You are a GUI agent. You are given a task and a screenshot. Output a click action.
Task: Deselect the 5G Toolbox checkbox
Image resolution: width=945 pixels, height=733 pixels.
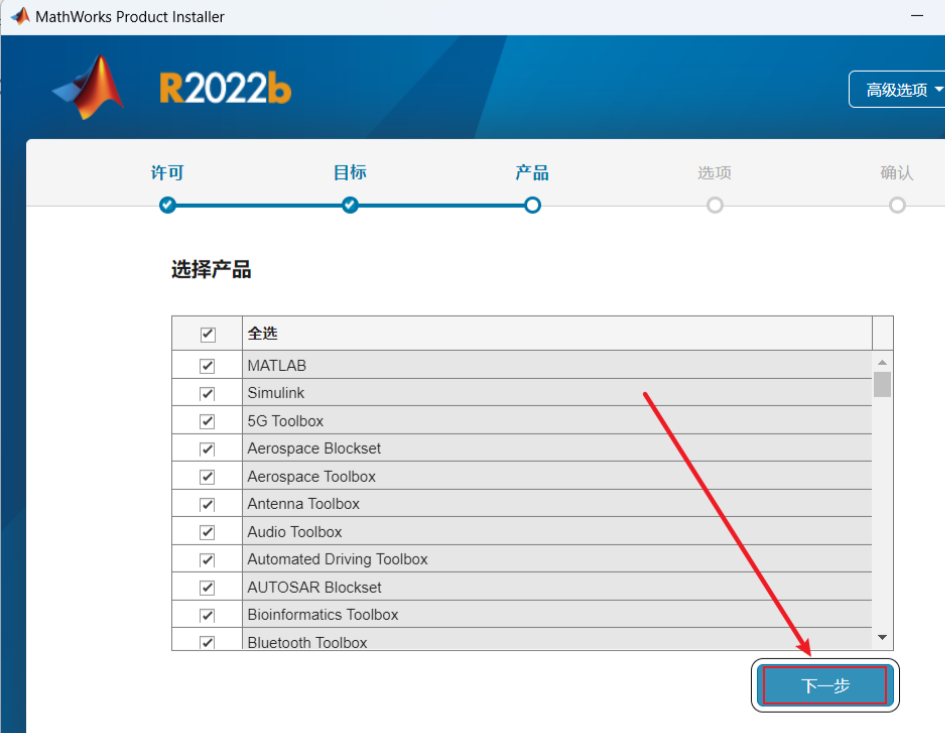tap(206, 420)
